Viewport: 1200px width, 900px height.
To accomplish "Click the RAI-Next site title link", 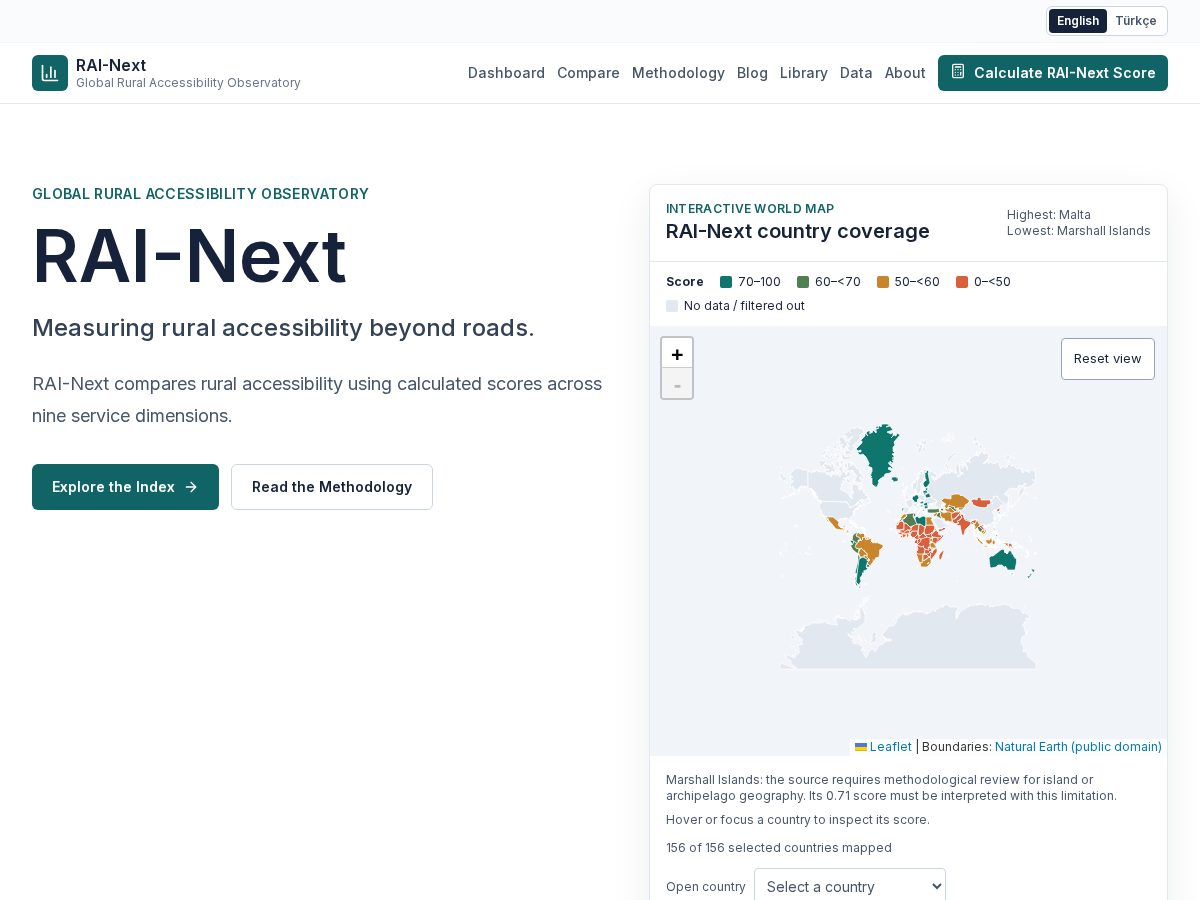I will [111, 65].
